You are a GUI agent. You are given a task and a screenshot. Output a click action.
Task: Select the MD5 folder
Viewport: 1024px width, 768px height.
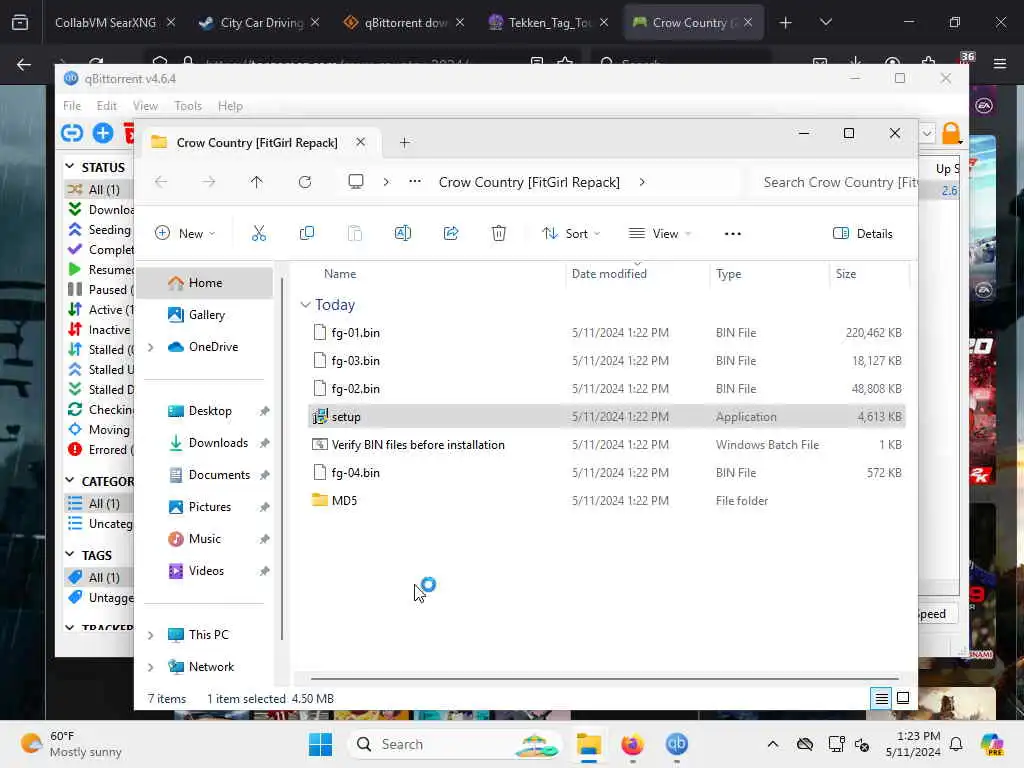click(606, 501)
